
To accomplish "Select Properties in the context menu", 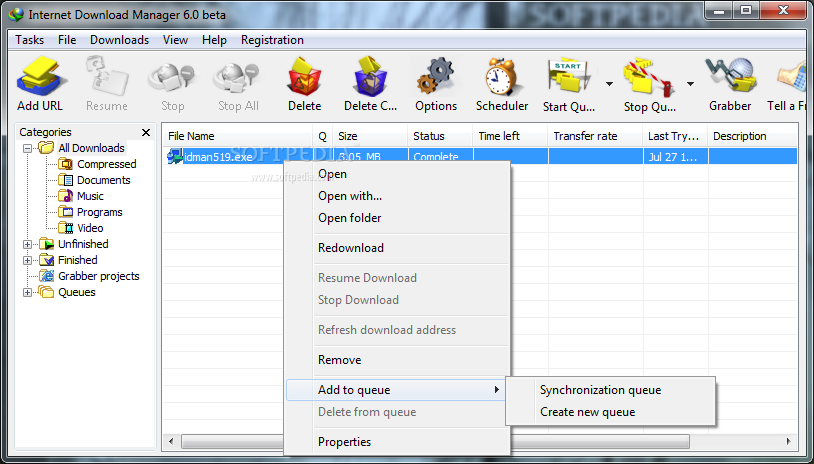I will pyautogui.click(x=397, y=442).
